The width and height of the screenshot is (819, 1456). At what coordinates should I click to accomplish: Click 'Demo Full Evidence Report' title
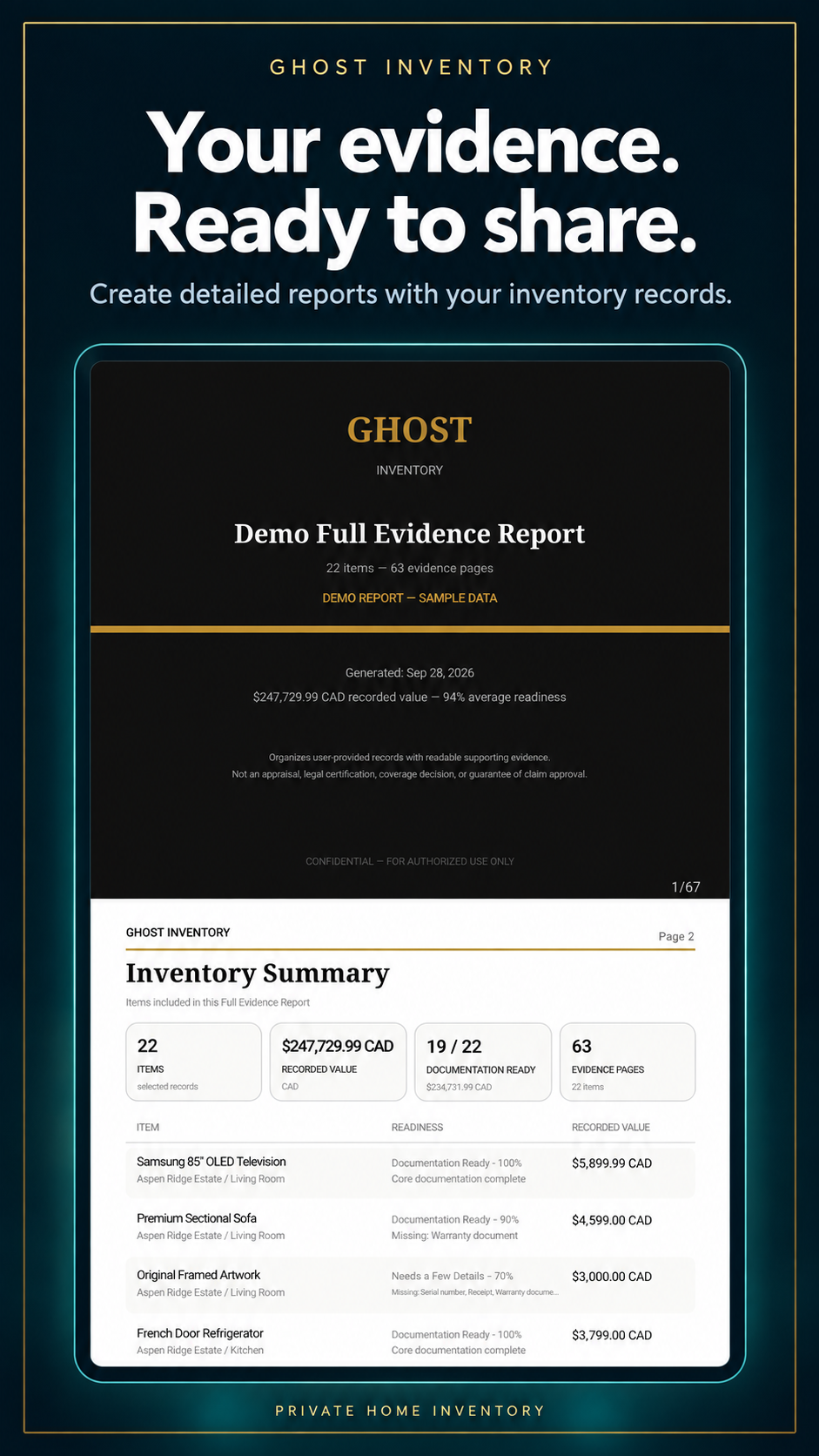coord(410,534)
